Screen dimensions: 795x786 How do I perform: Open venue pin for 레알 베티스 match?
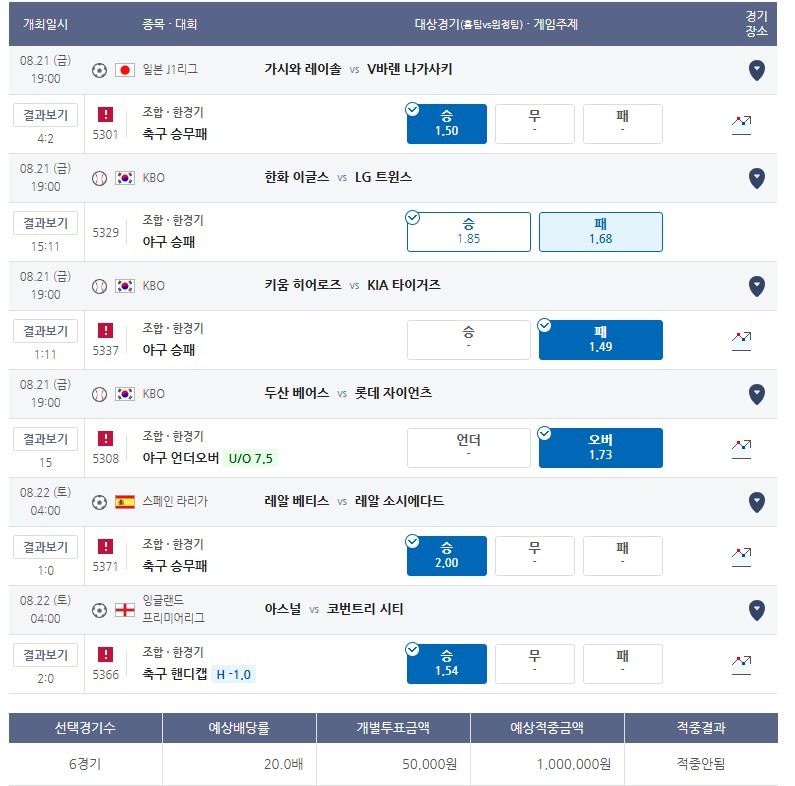(x=756, y=503)
